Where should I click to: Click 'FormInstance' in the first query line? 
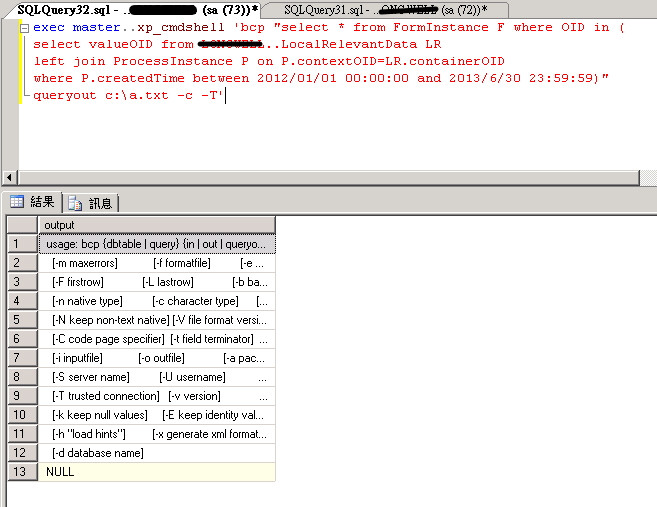coord(441,28)
